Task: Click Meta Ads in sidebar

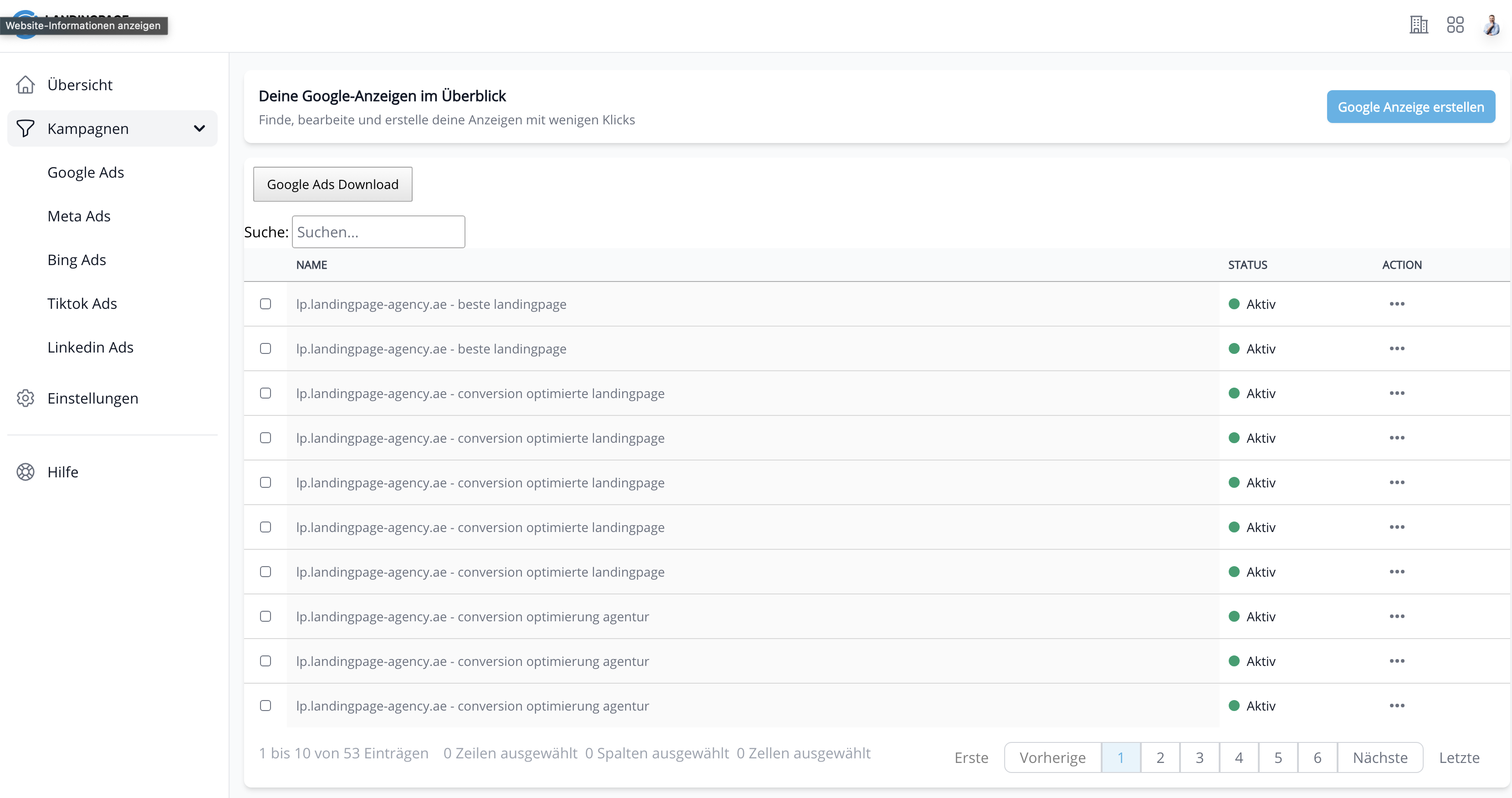Action: click(79, 215)
